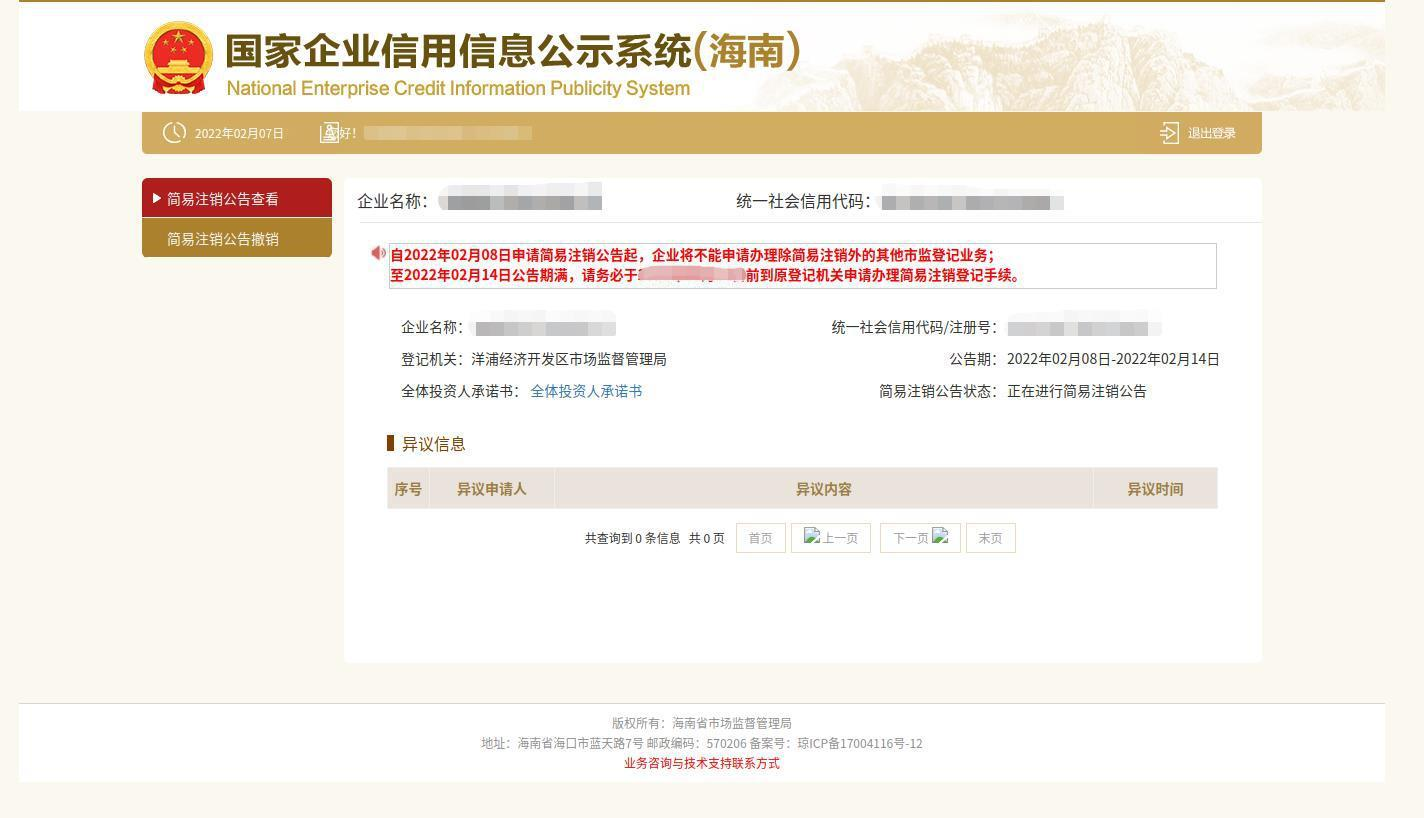Screen dimensions: 1424x818
Task: Click the user avatar icon in gold bar
Action: tap(329, 133)
